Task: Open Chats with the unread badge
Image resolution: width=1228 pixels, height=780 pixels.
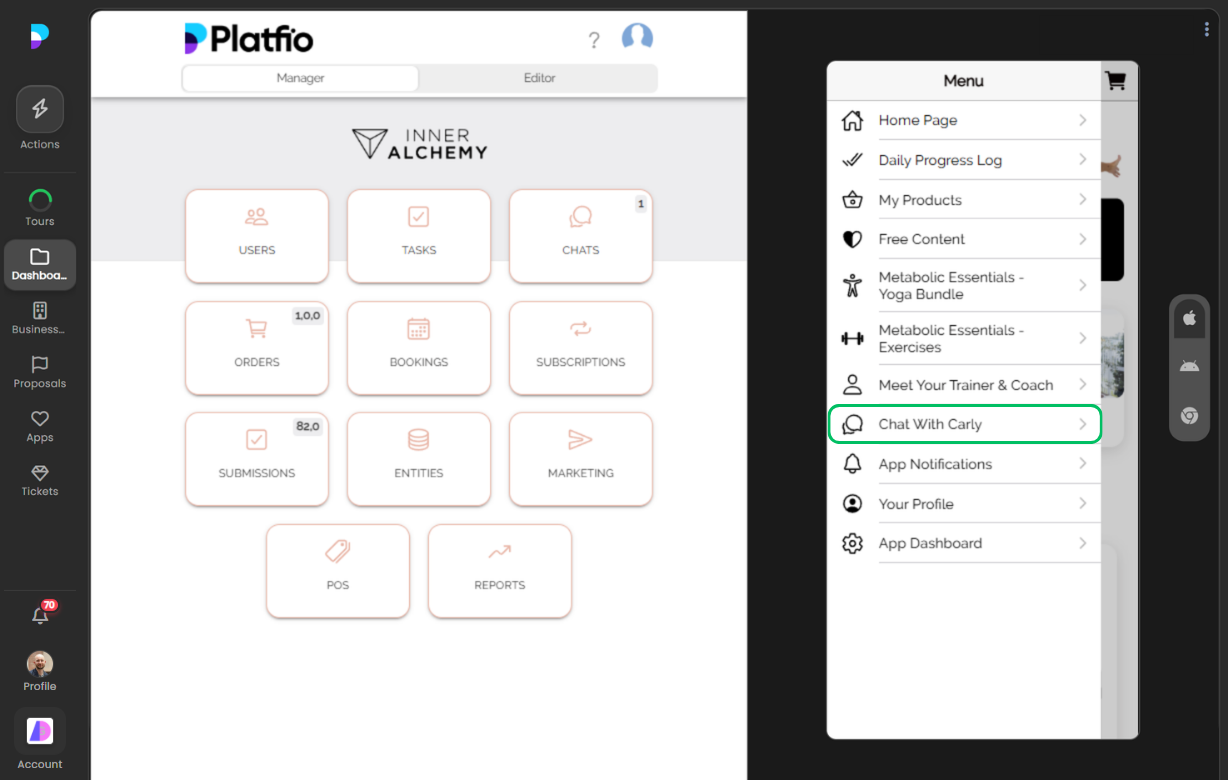Action: [580, 236]
